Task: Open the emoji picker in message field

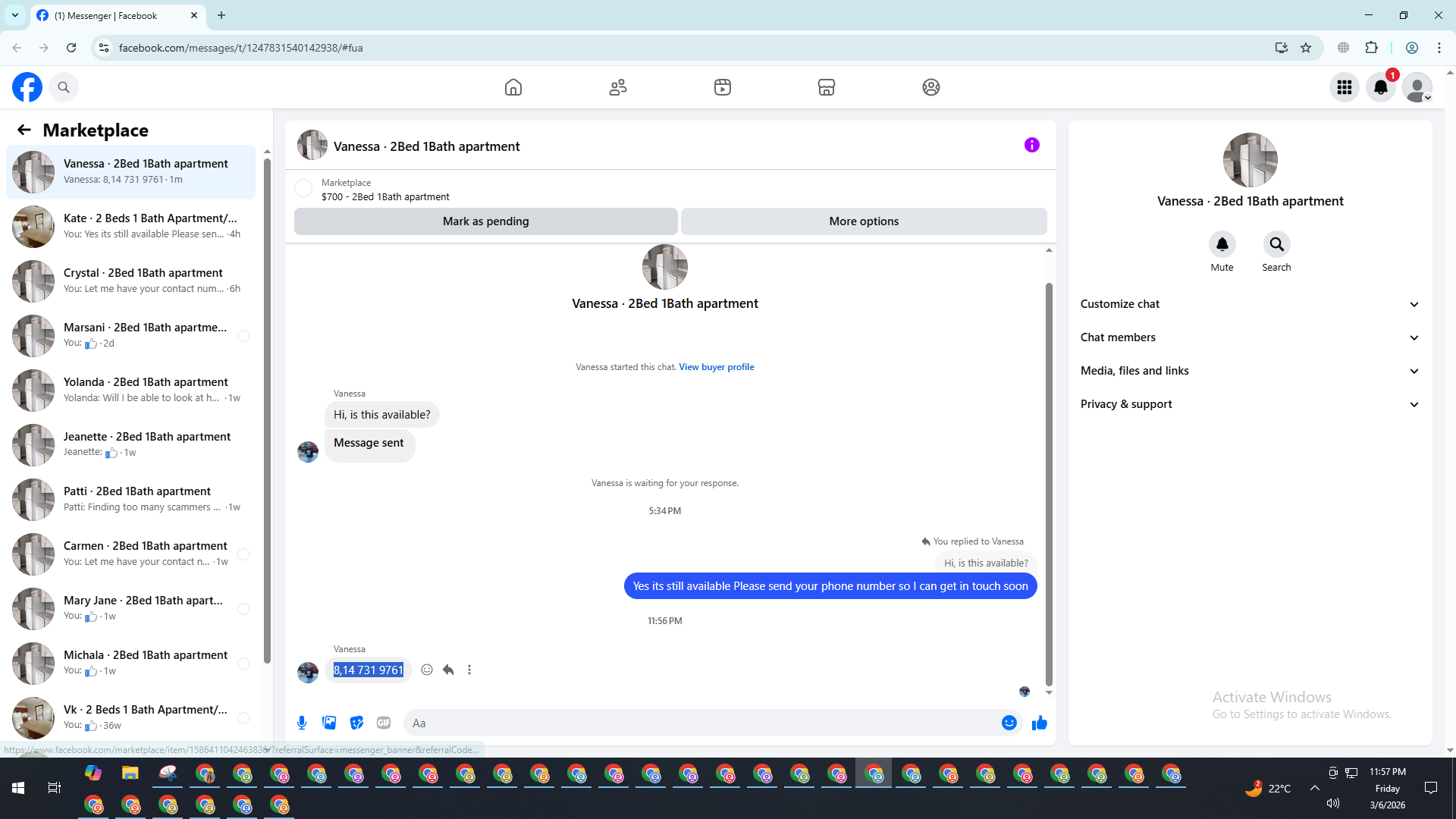Action: 1009,723
